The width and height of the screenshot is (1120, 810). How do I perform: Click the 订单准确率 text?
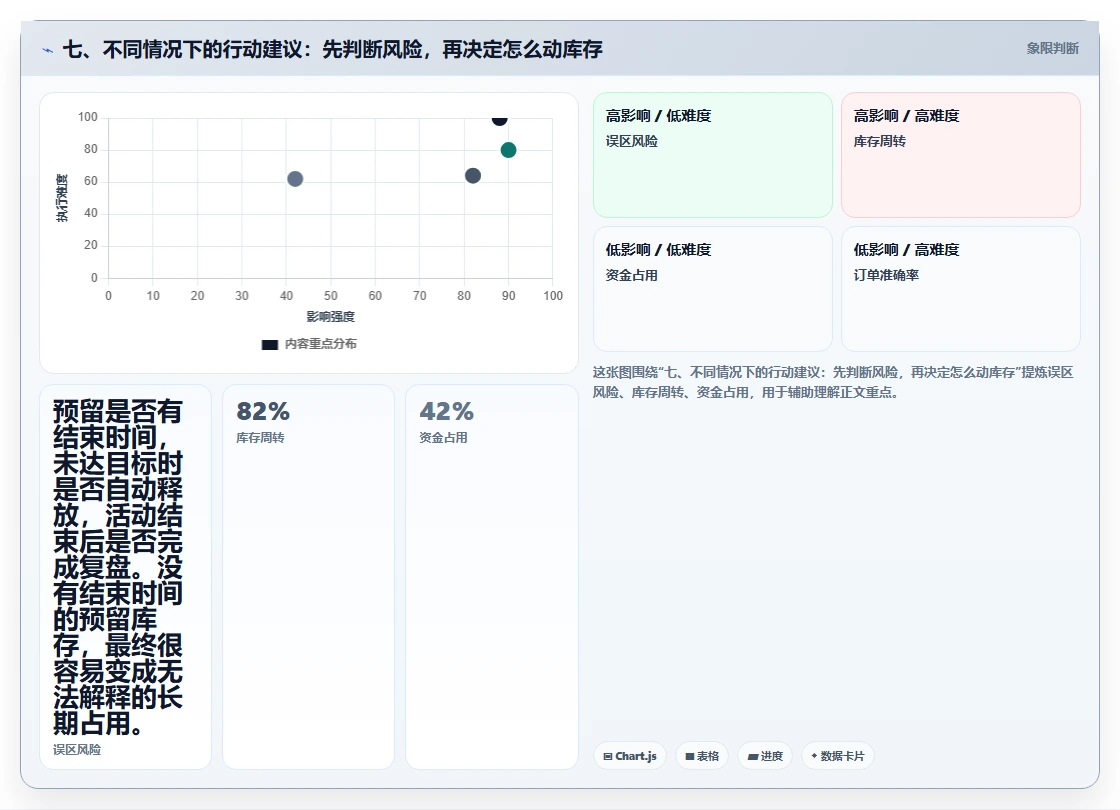pyautogui.click(x=886, y=275)
